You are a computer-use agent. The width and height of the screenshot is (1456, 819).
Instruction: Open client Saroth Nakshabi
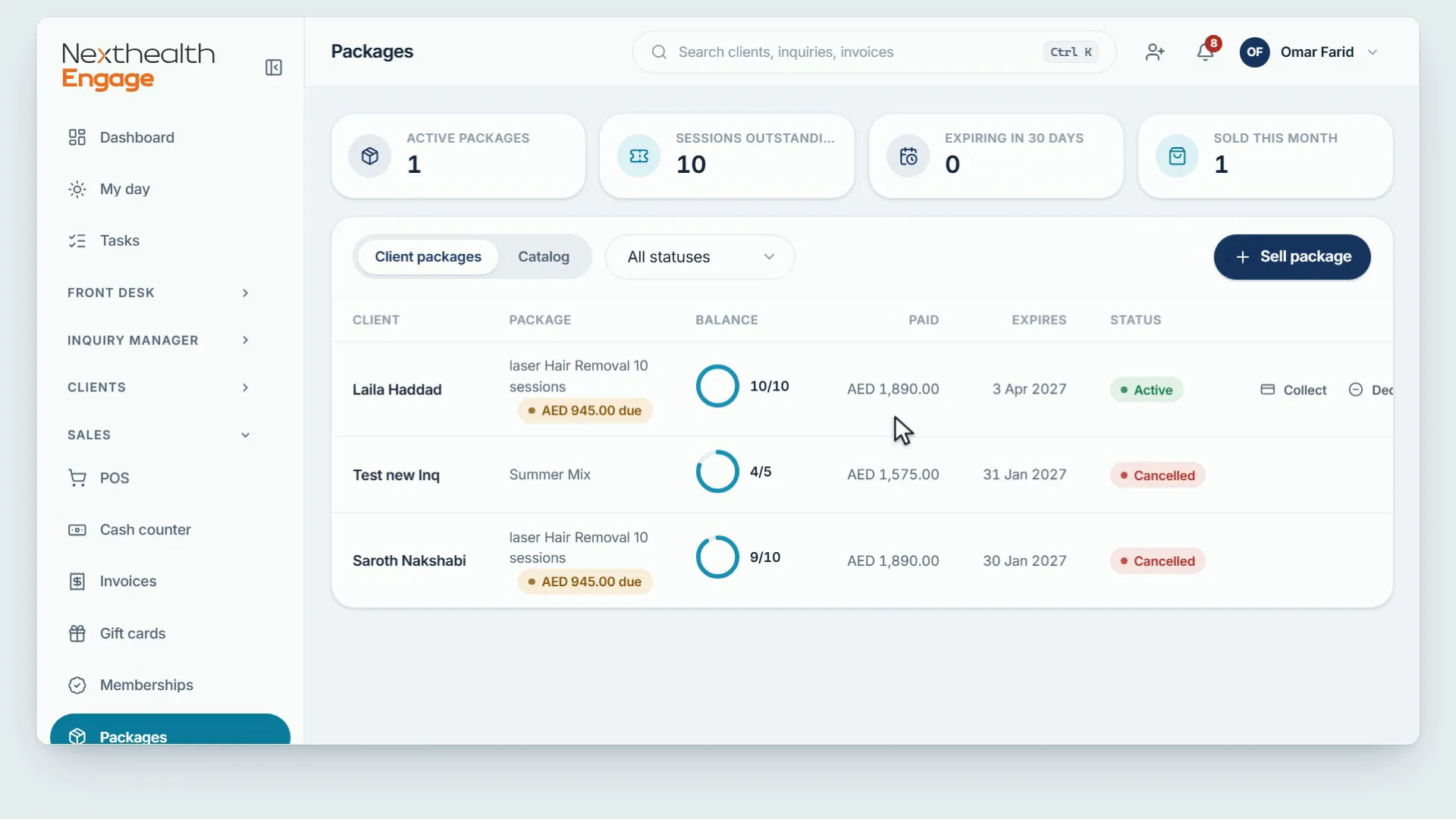coord(409,561)
